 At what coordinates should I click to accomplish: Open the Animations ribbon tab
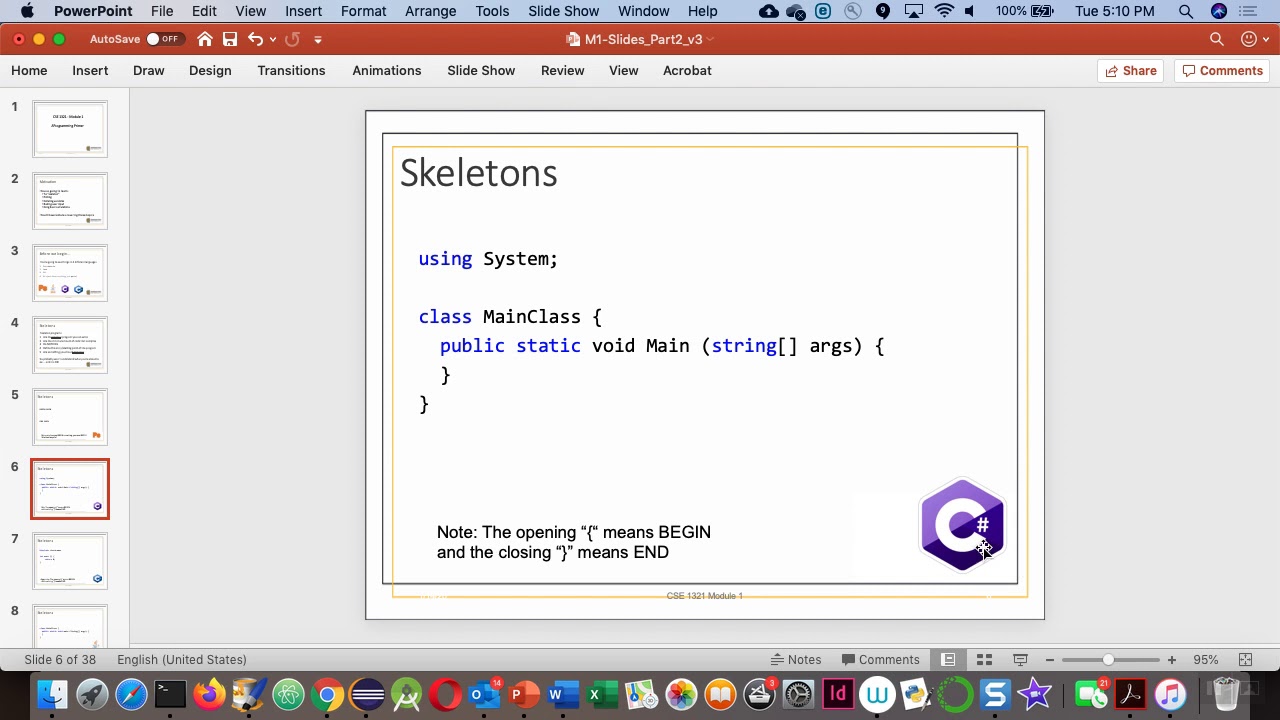[387, 70]
